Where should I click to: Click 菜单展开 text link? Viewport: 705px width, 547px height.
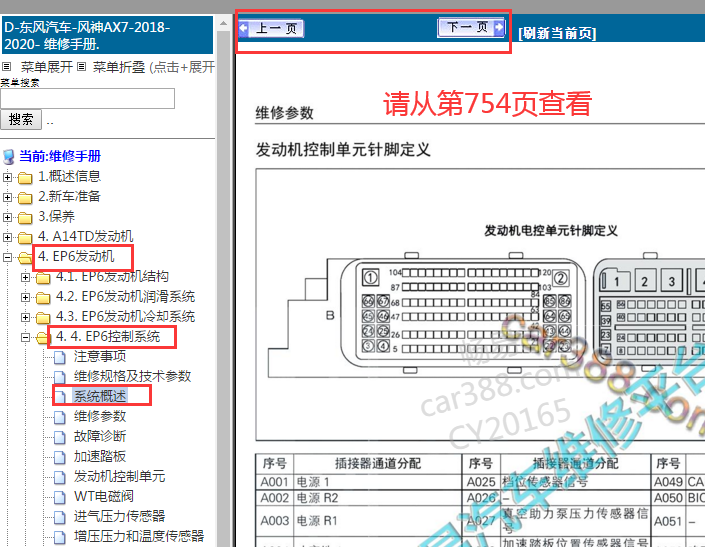click(47, 67)
